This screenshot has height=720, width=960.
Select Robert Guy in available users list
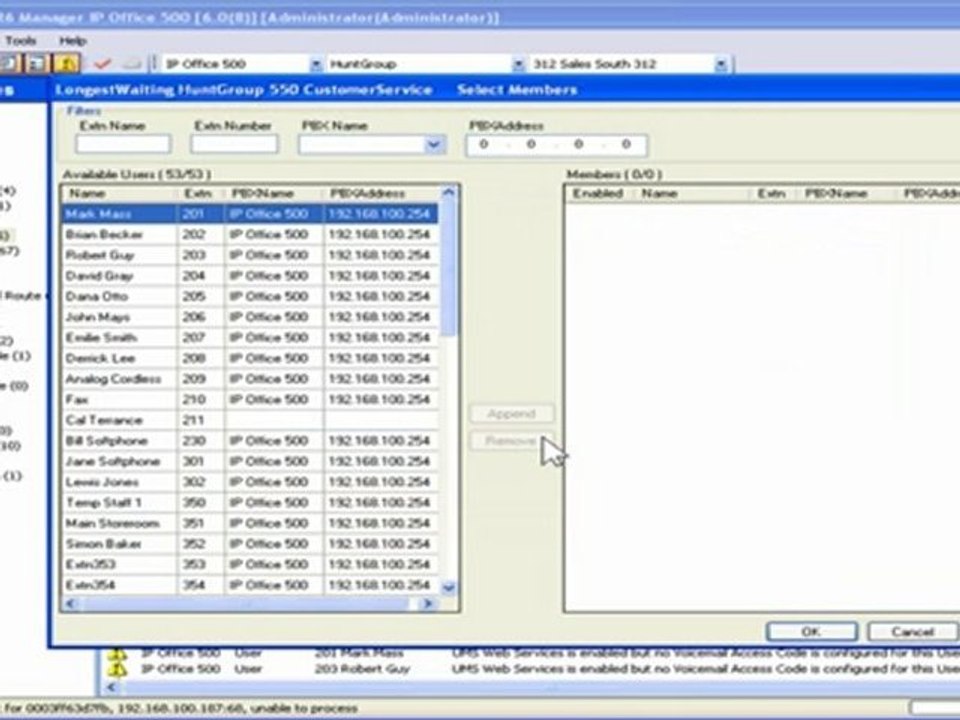(x=250, y=255)
